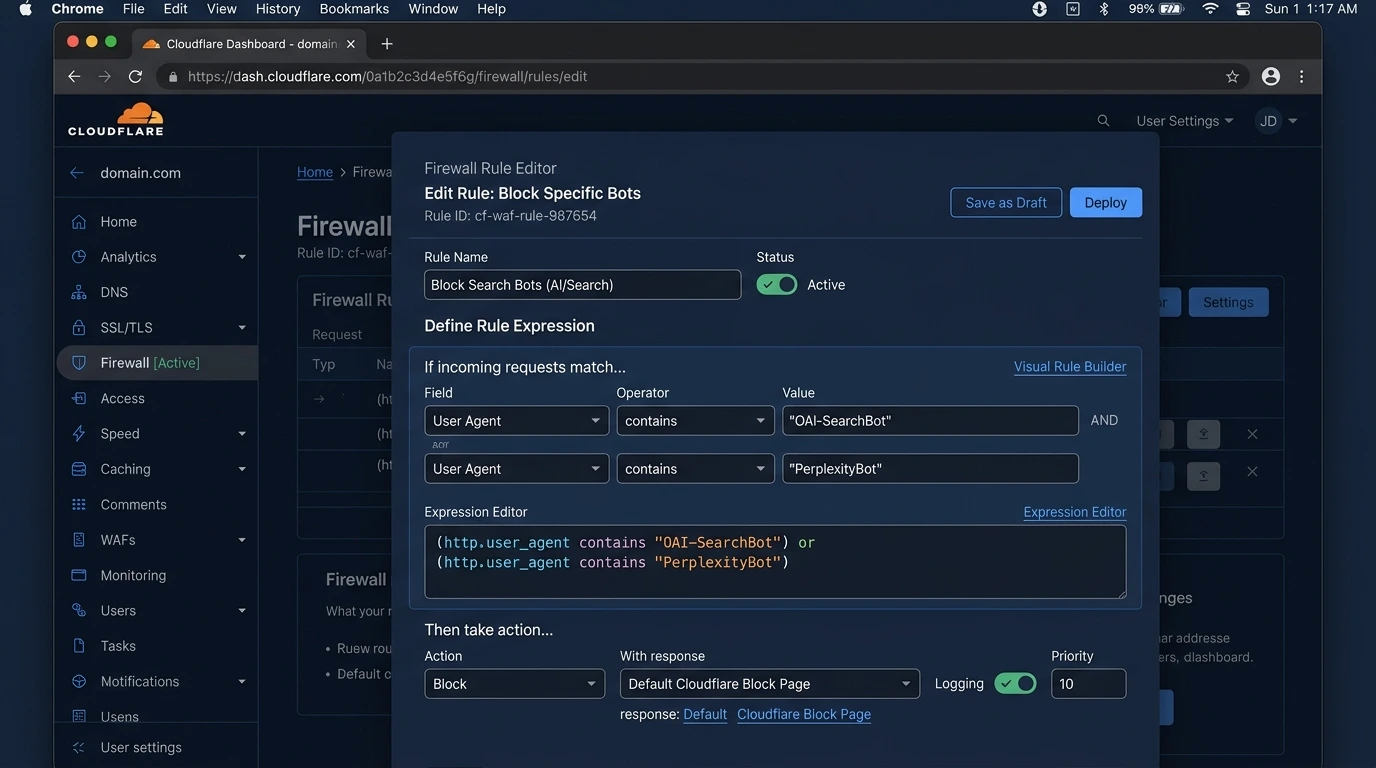Click the Users icon in sidebar
Screen dimensions: 1376x768
coord(79,611)
